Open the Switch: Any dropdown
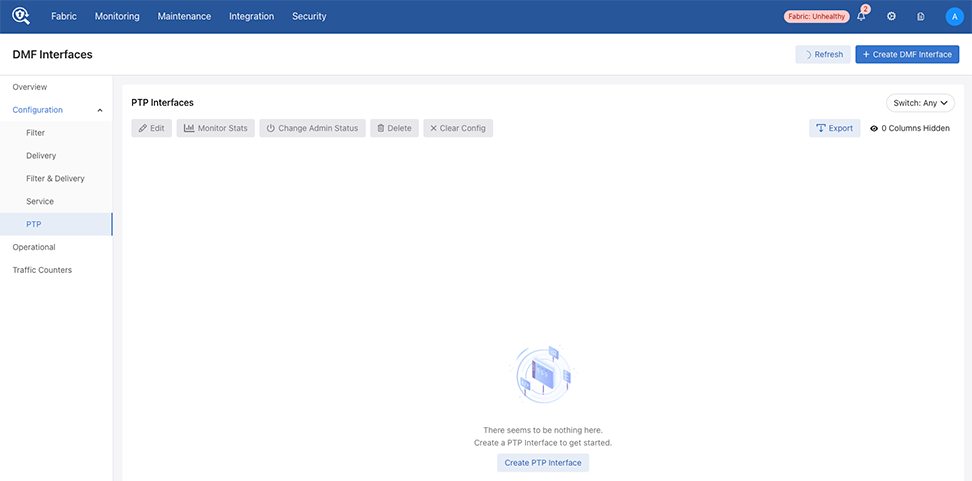Screen dimensions: 972x481 [x=921, y=103]
